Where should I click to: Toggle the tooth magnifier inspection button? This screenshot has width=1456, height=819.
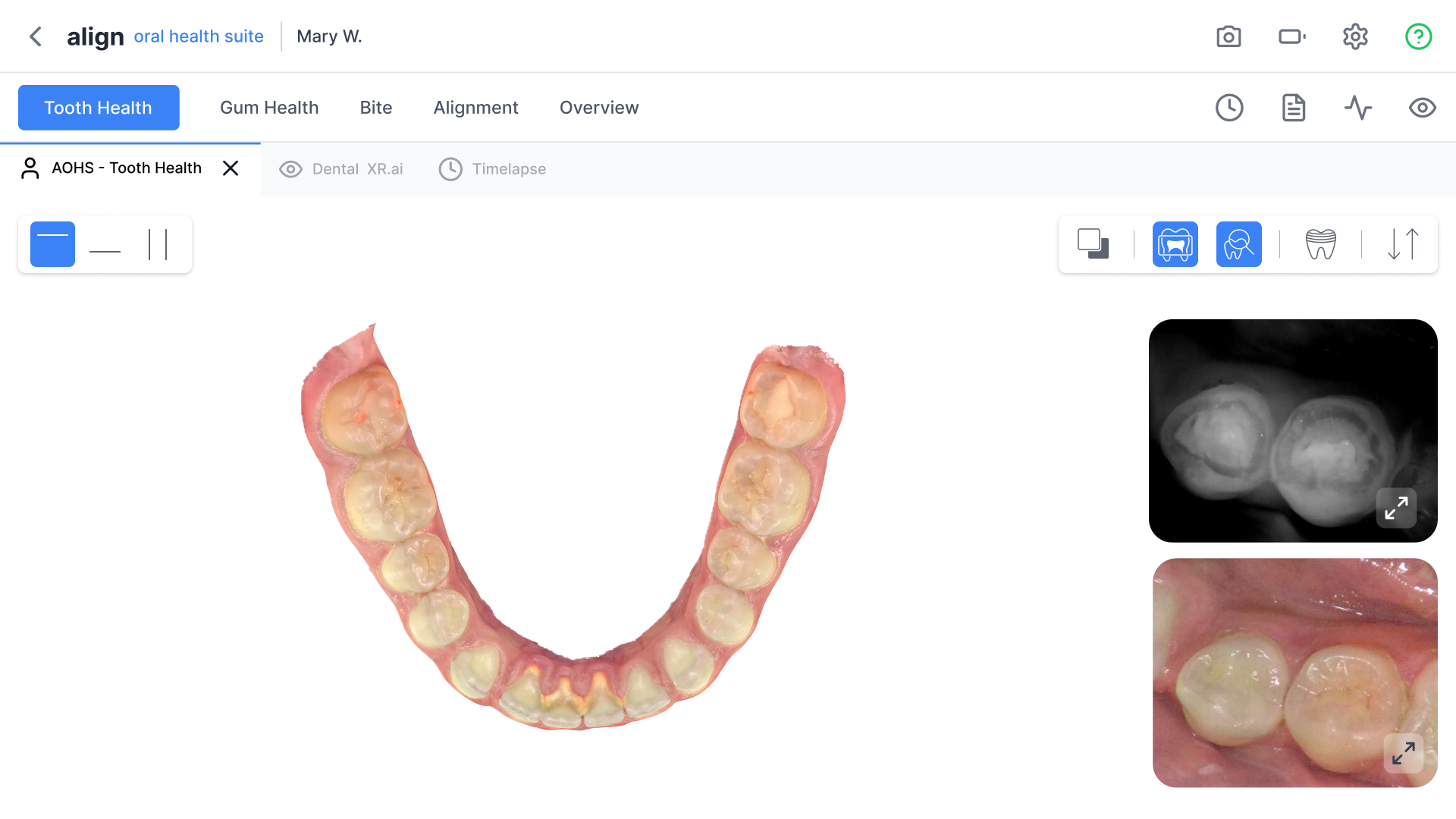(x=1238, y=244)
